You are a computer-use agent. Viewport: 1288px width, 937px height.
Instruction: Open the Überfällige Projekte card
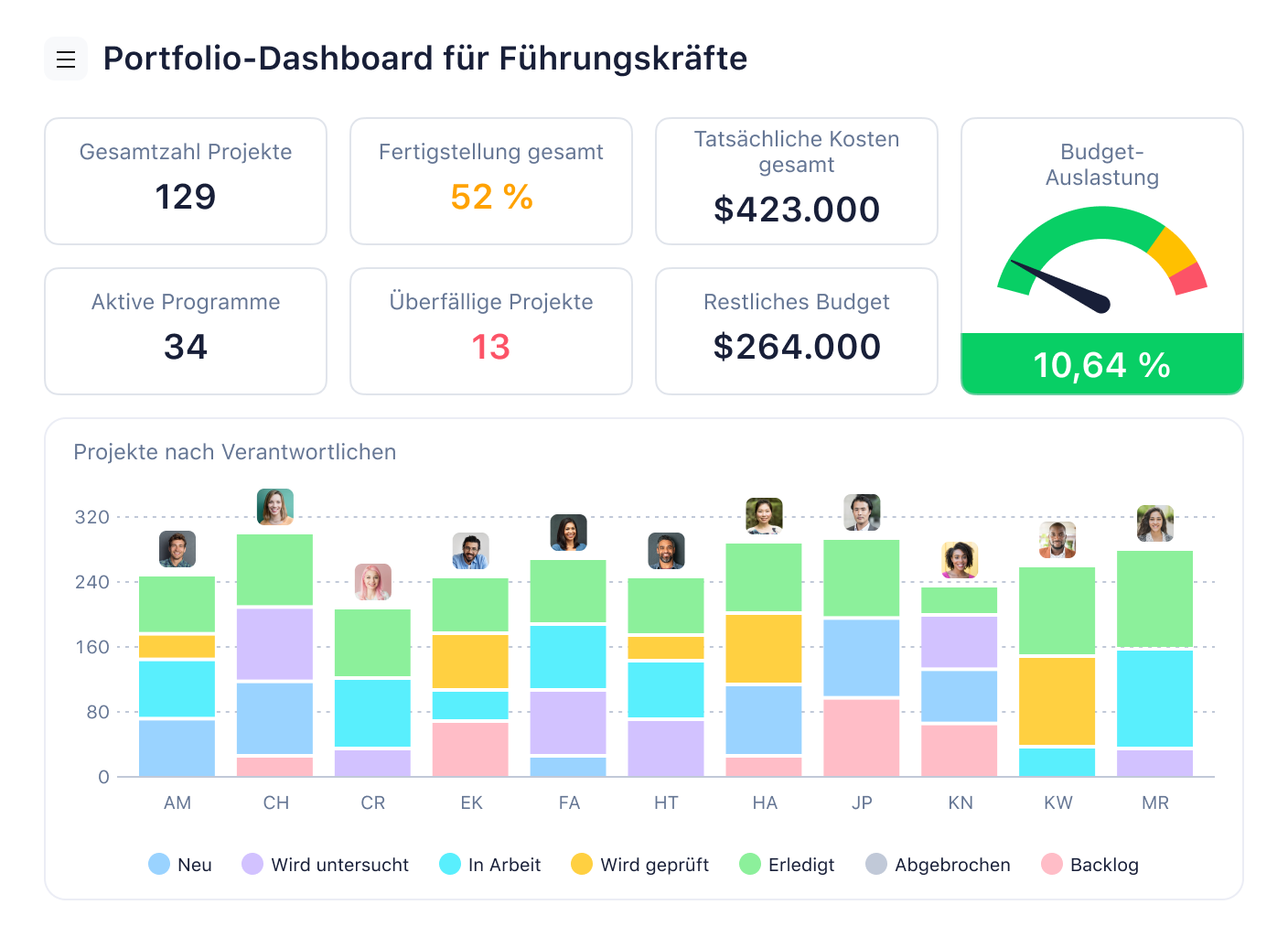pos(491,331)
